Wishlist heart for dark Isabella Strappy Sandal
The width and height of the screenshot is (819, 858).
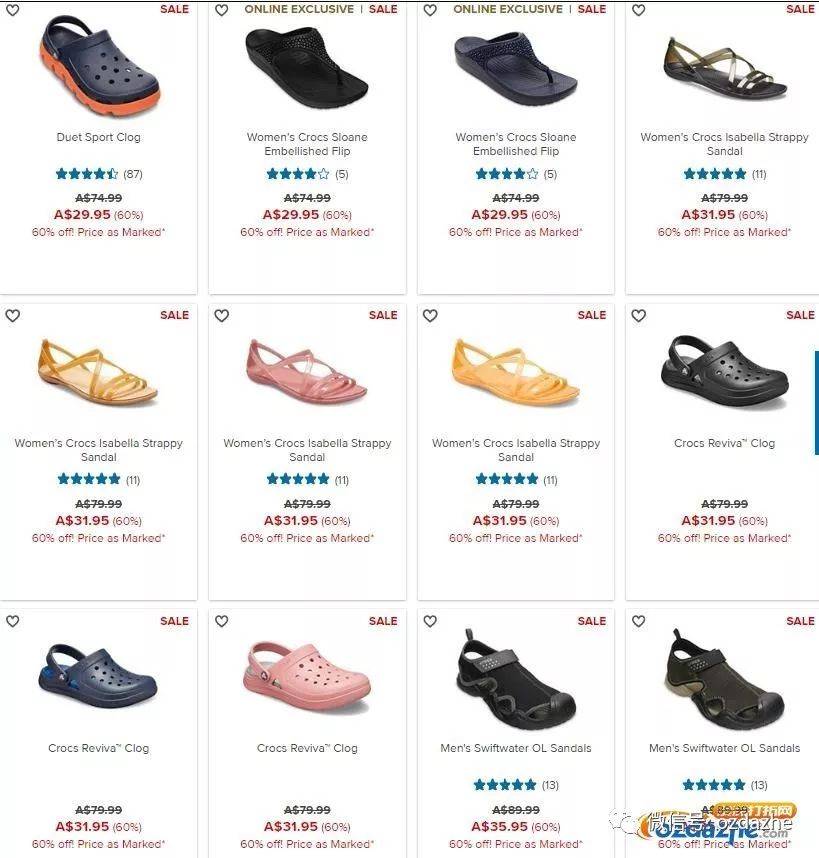click(x=638, y=10)
